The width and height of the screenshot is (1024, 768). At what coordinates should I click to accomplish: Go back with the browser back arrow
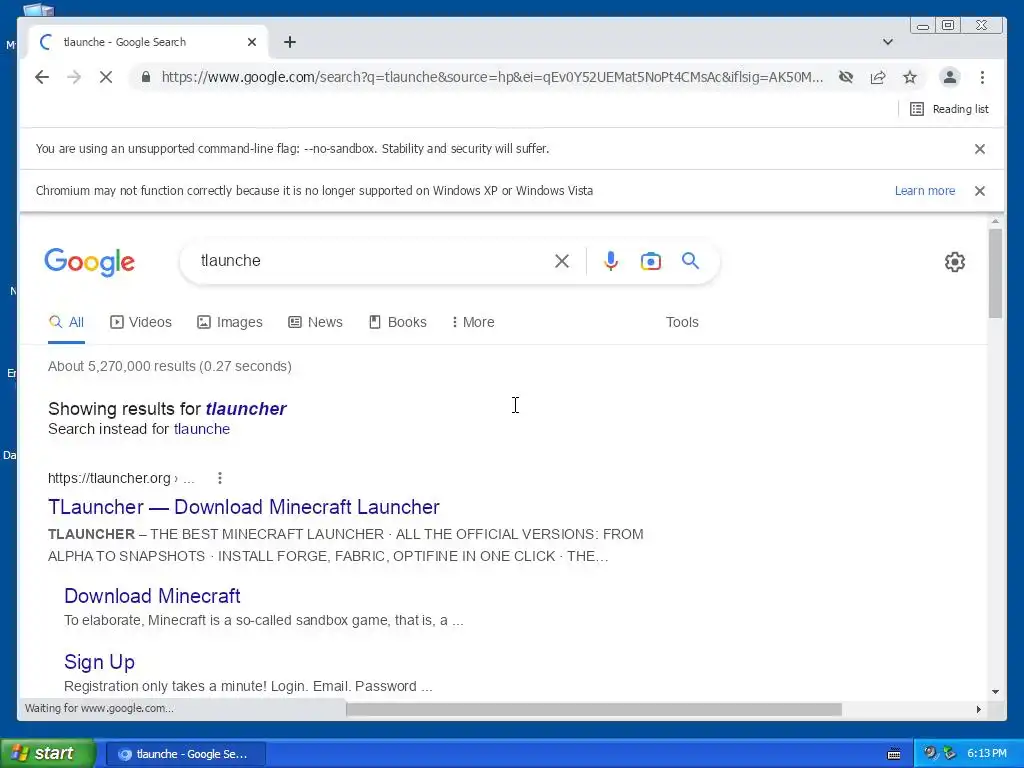point(42,77)
